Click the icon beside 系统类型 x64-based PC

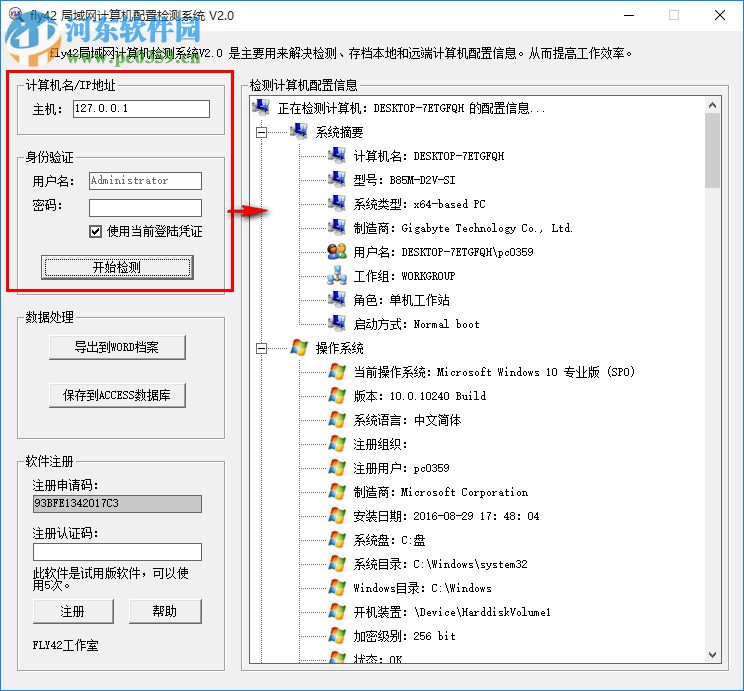336,203
